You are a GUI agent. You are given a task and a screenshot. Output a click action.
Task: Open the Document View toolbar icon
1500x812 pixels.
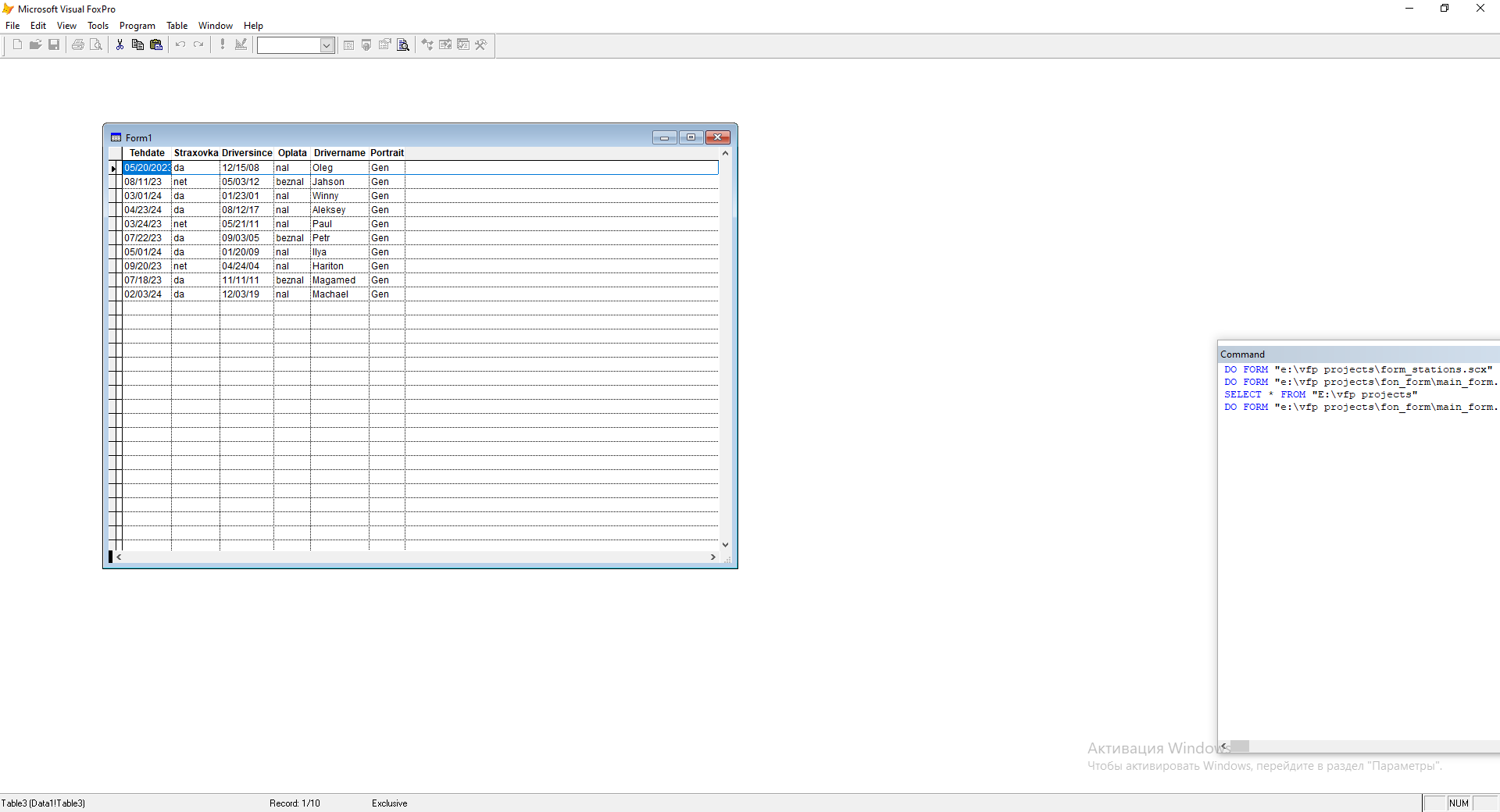(x=403, y=45)
